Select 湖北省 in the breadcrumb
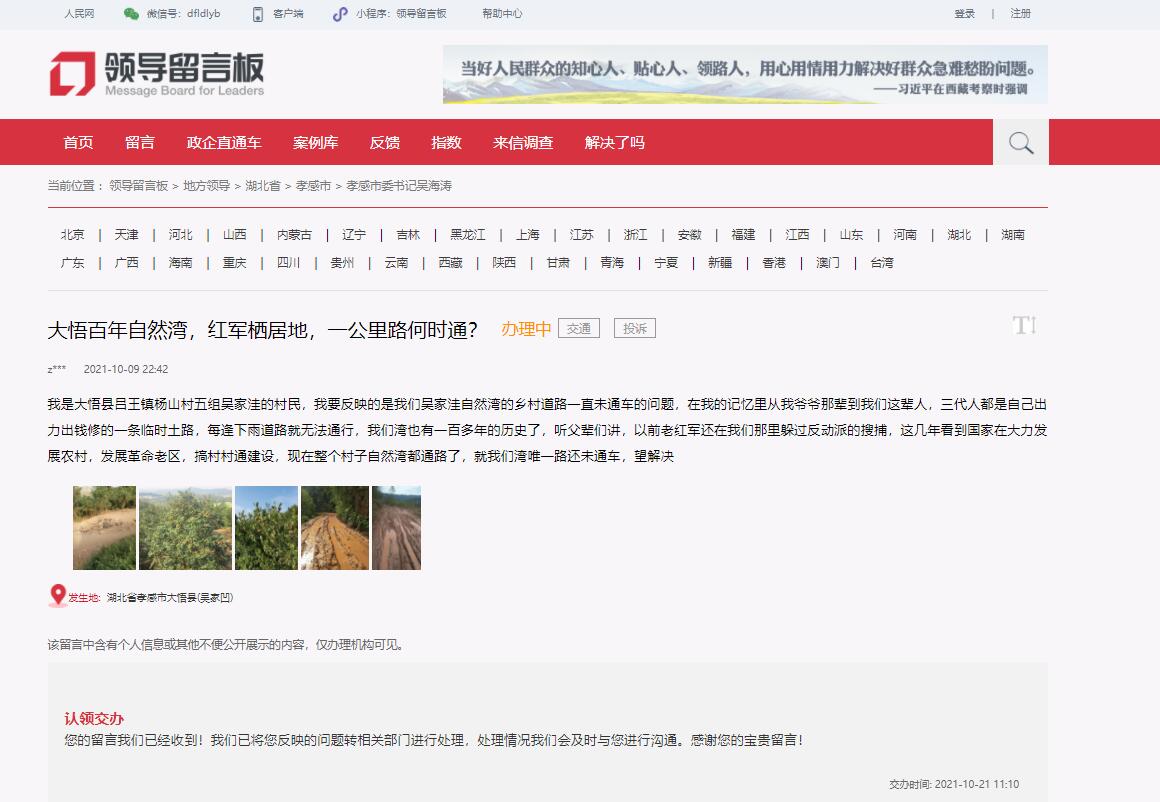The height and width of the screenshot is (802, 1160). click(x=262, y=186)
